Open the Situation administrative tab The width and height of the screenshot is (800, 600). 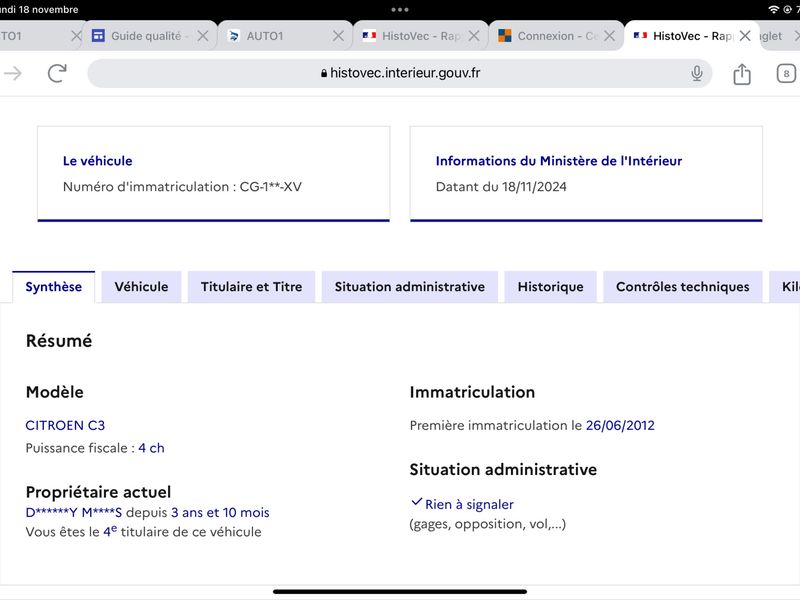pyautogui.click(x=410, y=287)
